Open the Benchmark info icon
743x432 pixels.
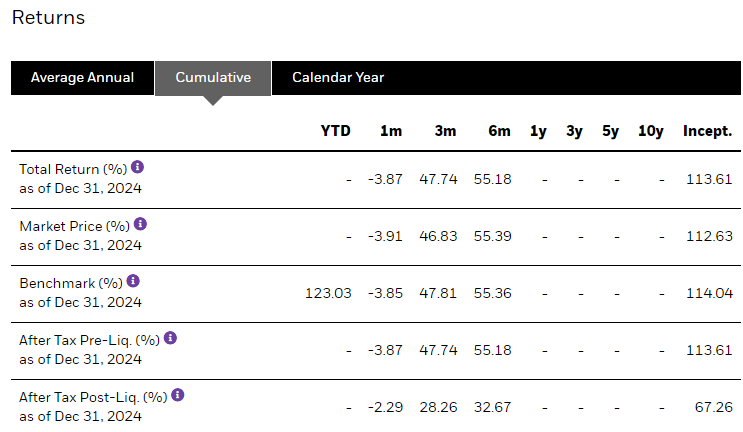133,281
